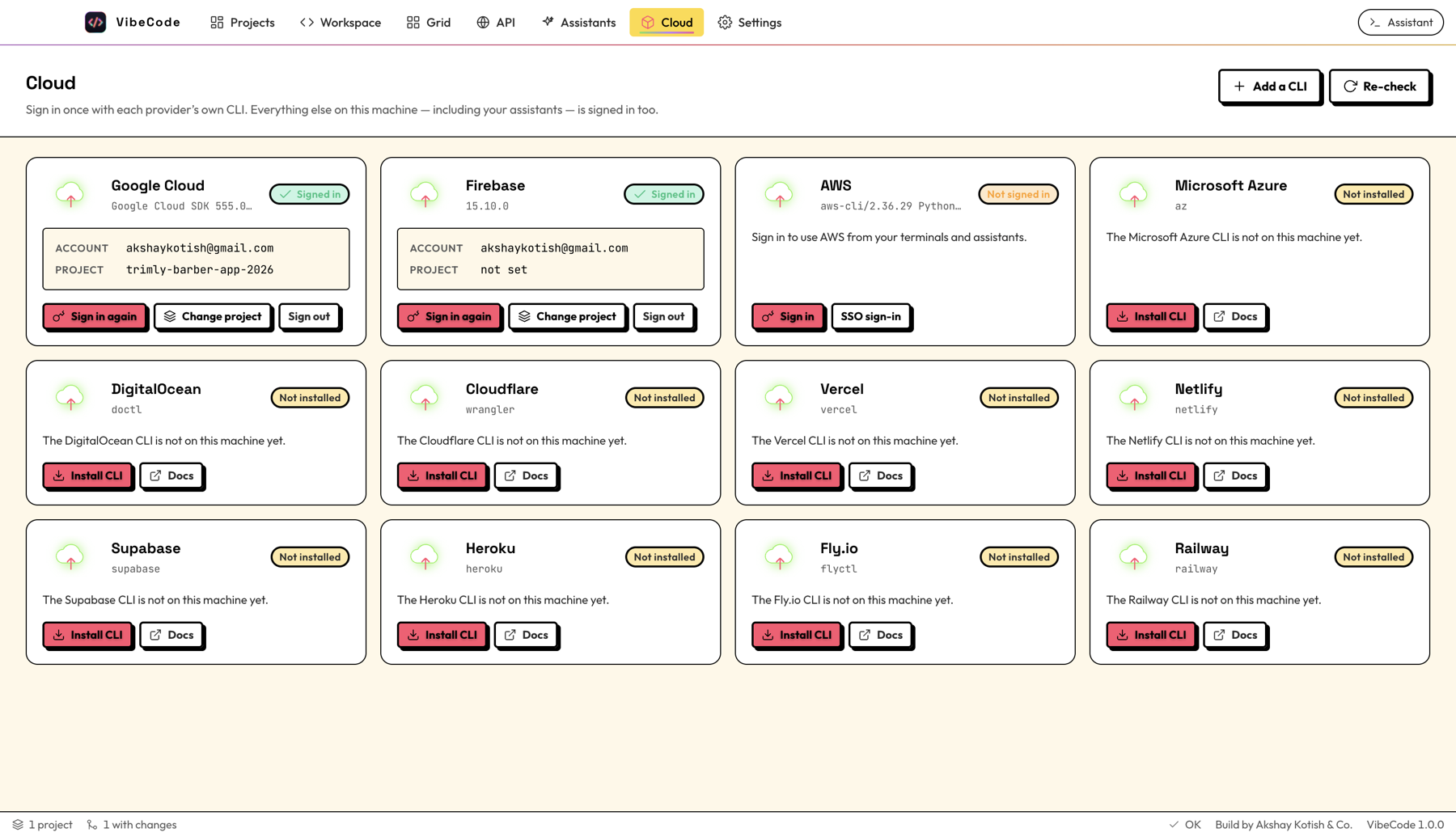Sign out of Google Cloud
The height and width of the screenshot is (837, 1456).
pyautogui.click(x=309, y=316)
